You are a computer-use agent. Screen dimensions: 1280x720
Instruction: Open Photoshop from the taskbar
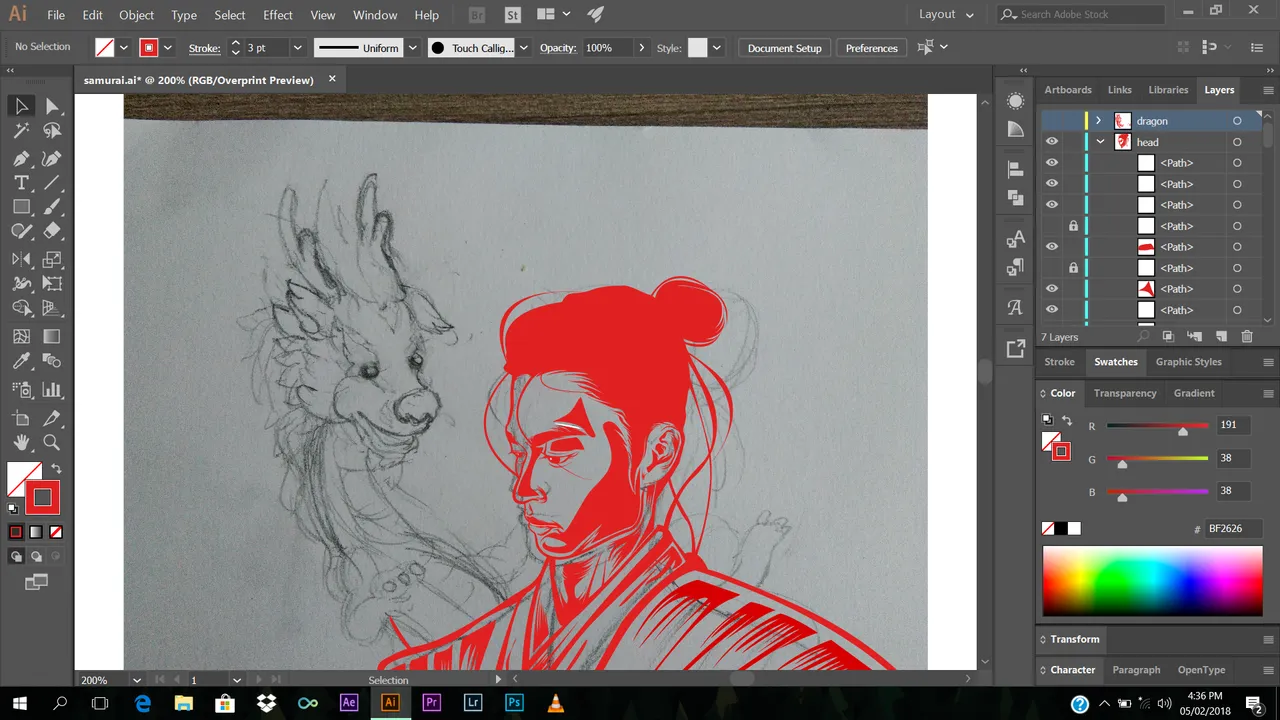(514, 703)
